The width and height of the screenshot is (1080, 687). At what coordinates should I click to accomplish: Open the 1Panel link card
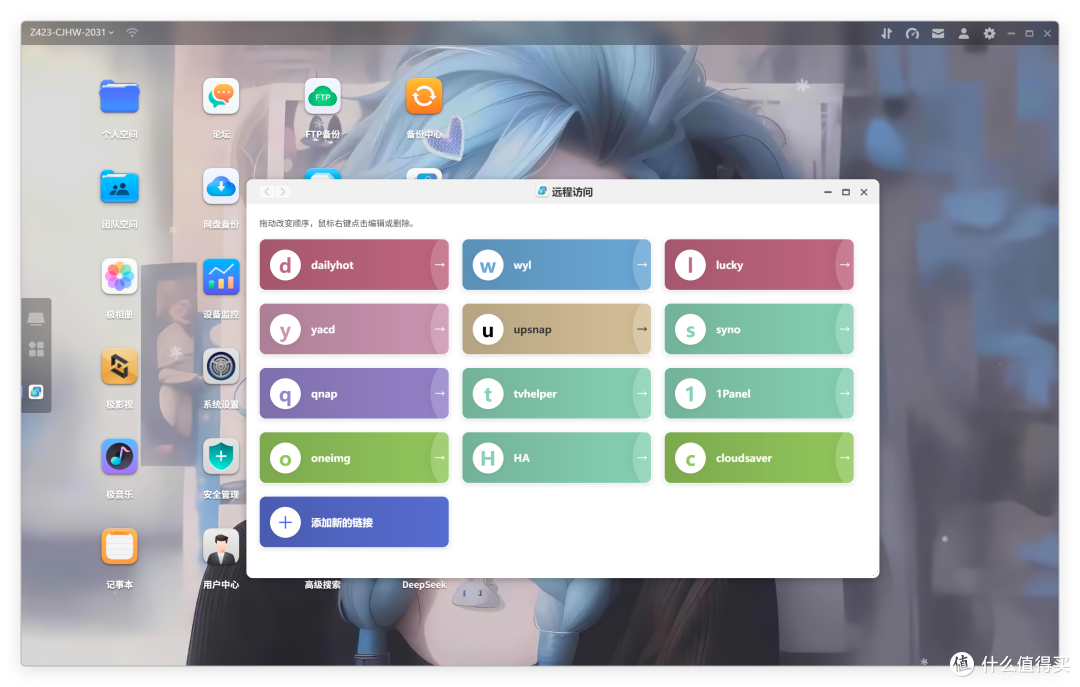(759, 393)
